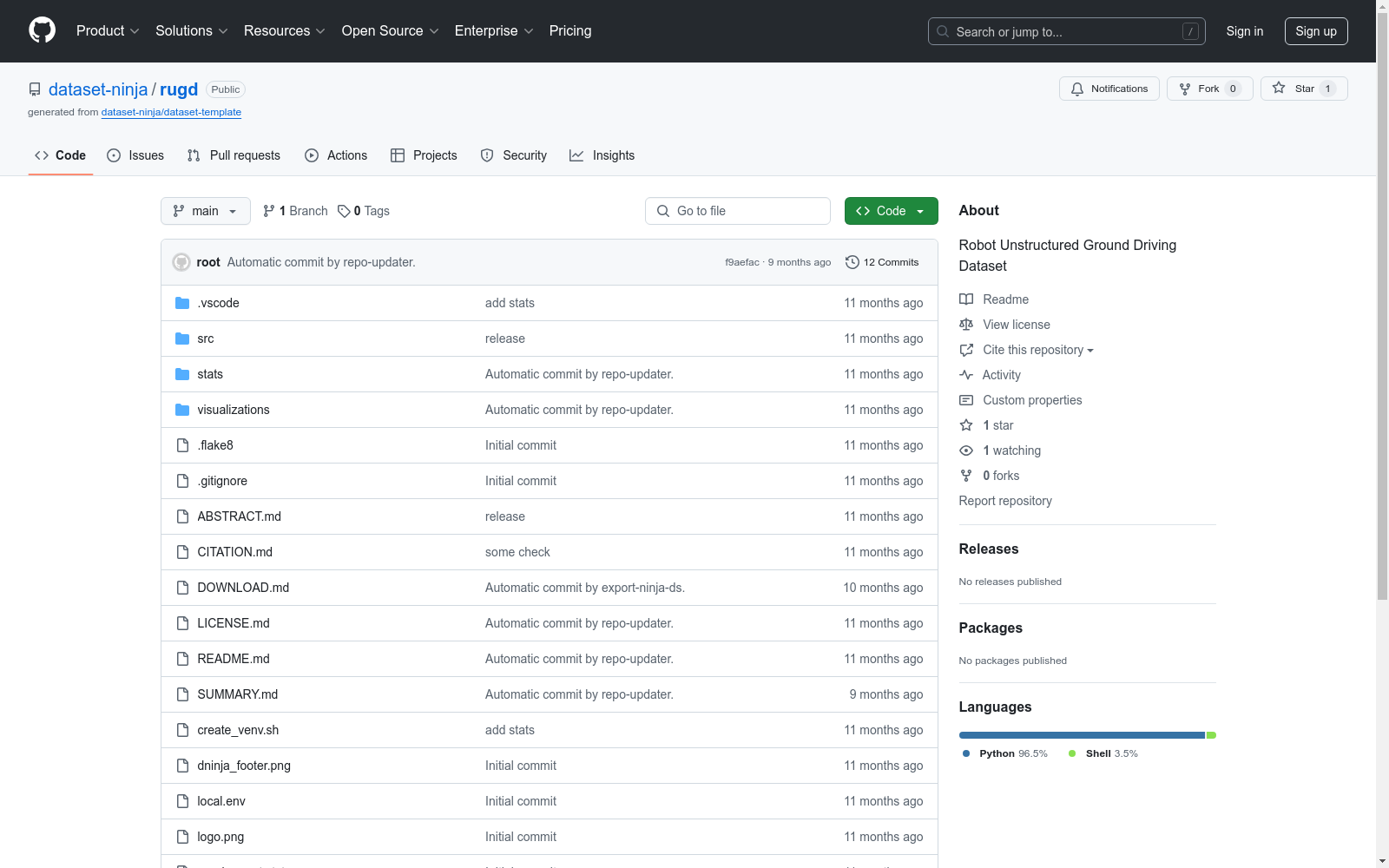Click the Custom properties icon
1389x868 pixels.
[x=966, y=400]
